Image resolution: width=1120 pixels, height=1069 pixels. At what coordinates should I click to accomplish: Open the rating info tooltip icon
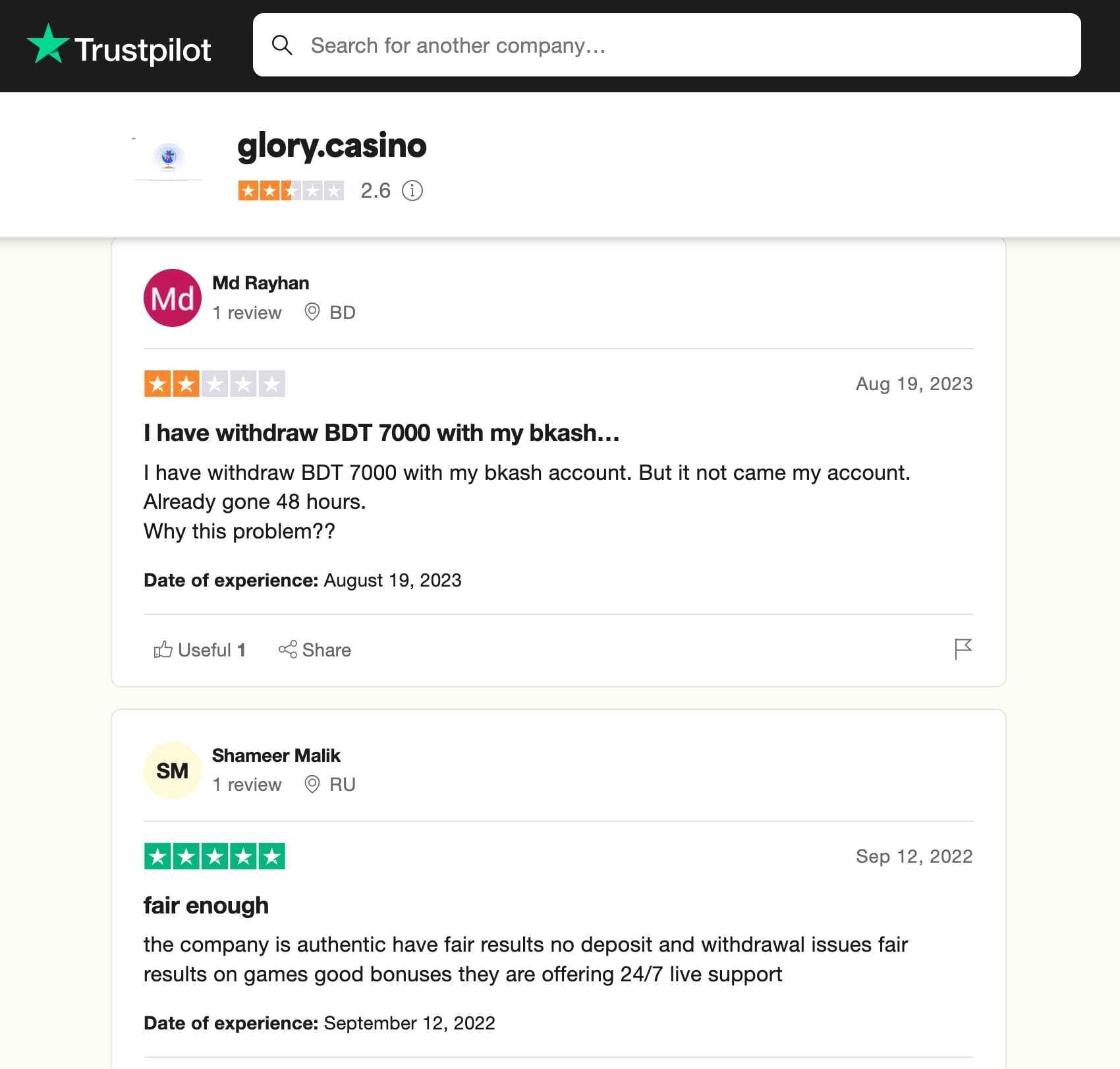[412, 190]
